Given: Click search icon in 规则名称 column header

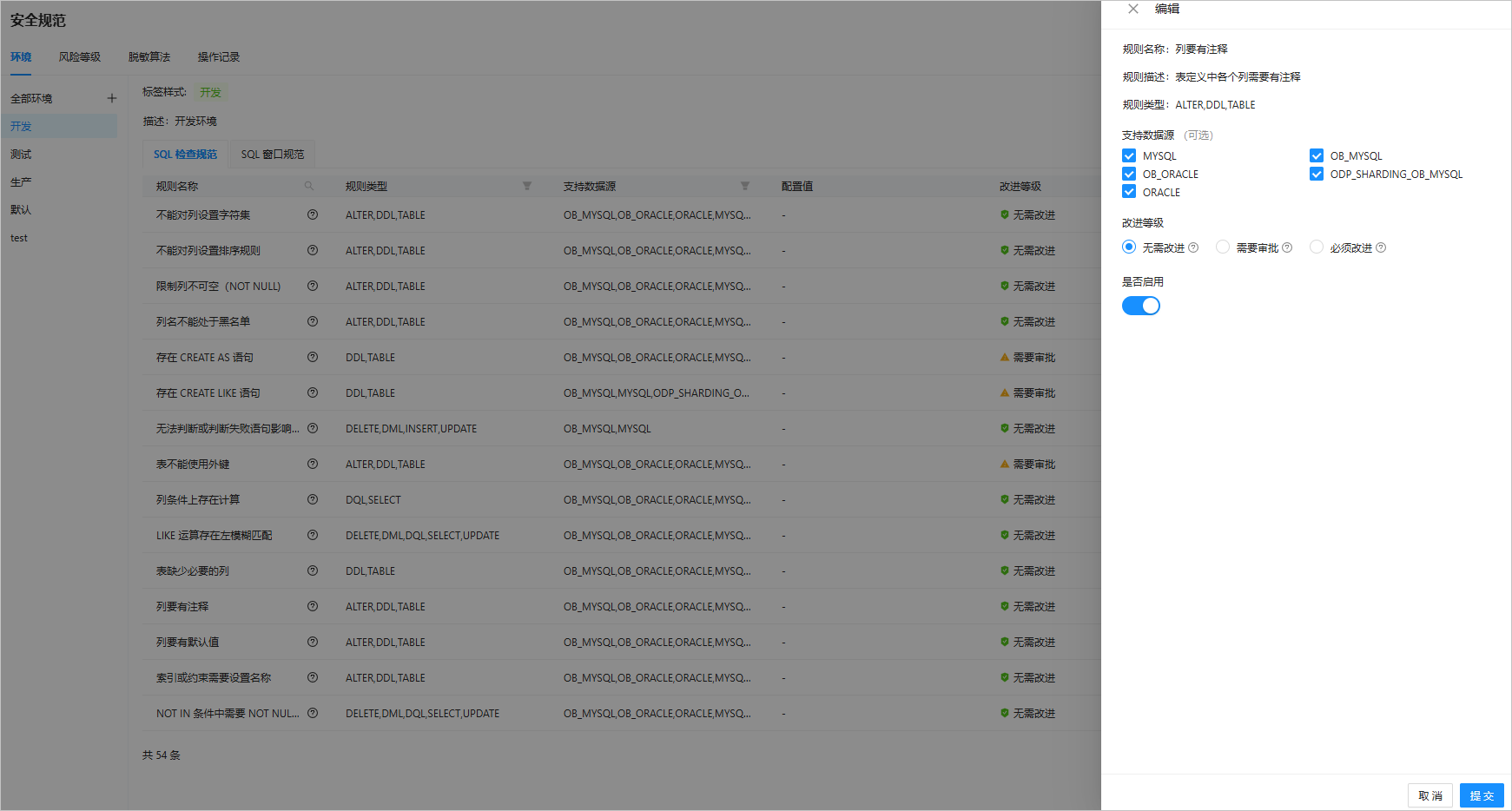Looking at the screenshot, I should tap(309, 186).
